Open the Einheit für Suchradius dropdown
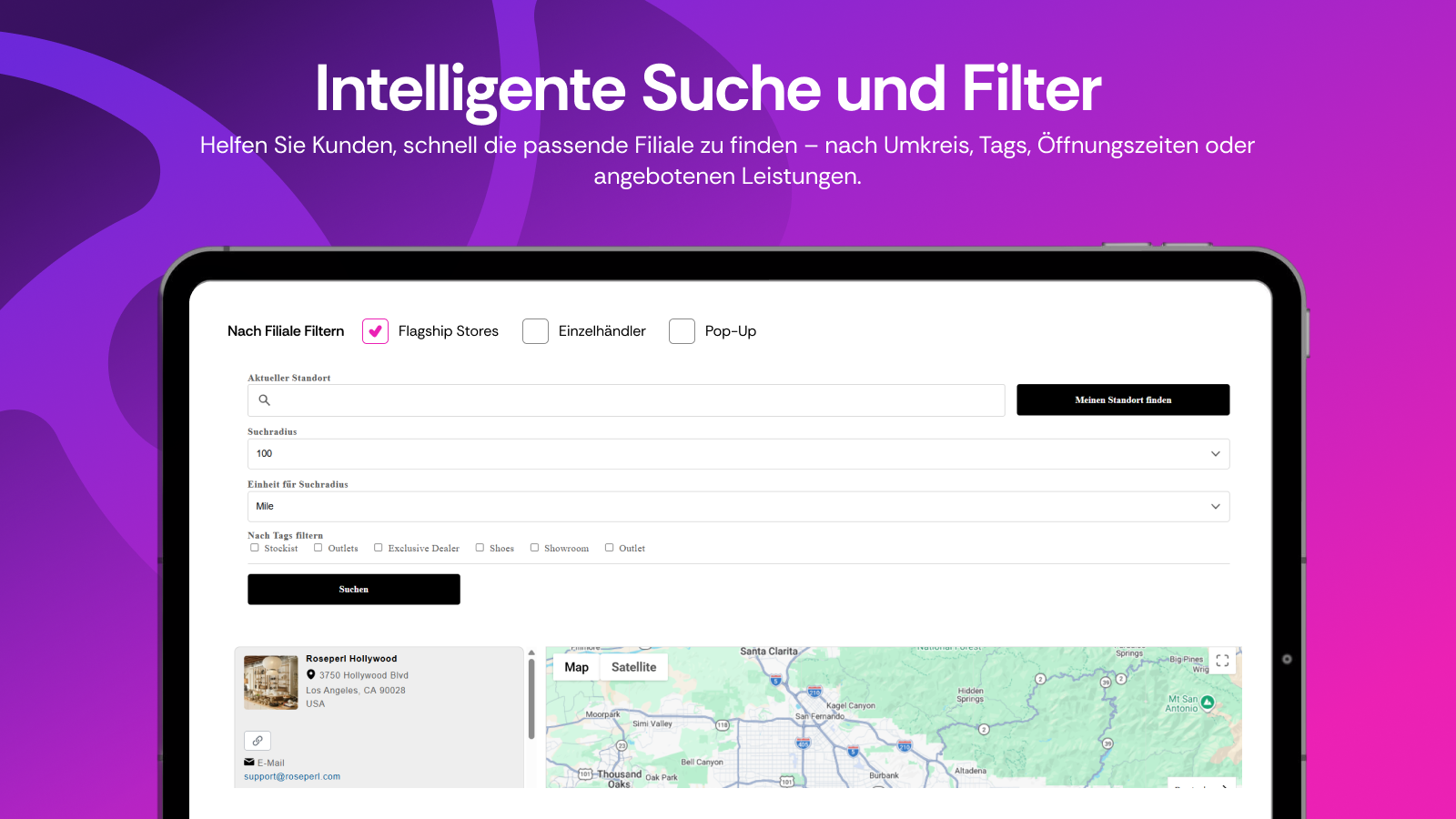1456x819 pixels. pos(738,507)
